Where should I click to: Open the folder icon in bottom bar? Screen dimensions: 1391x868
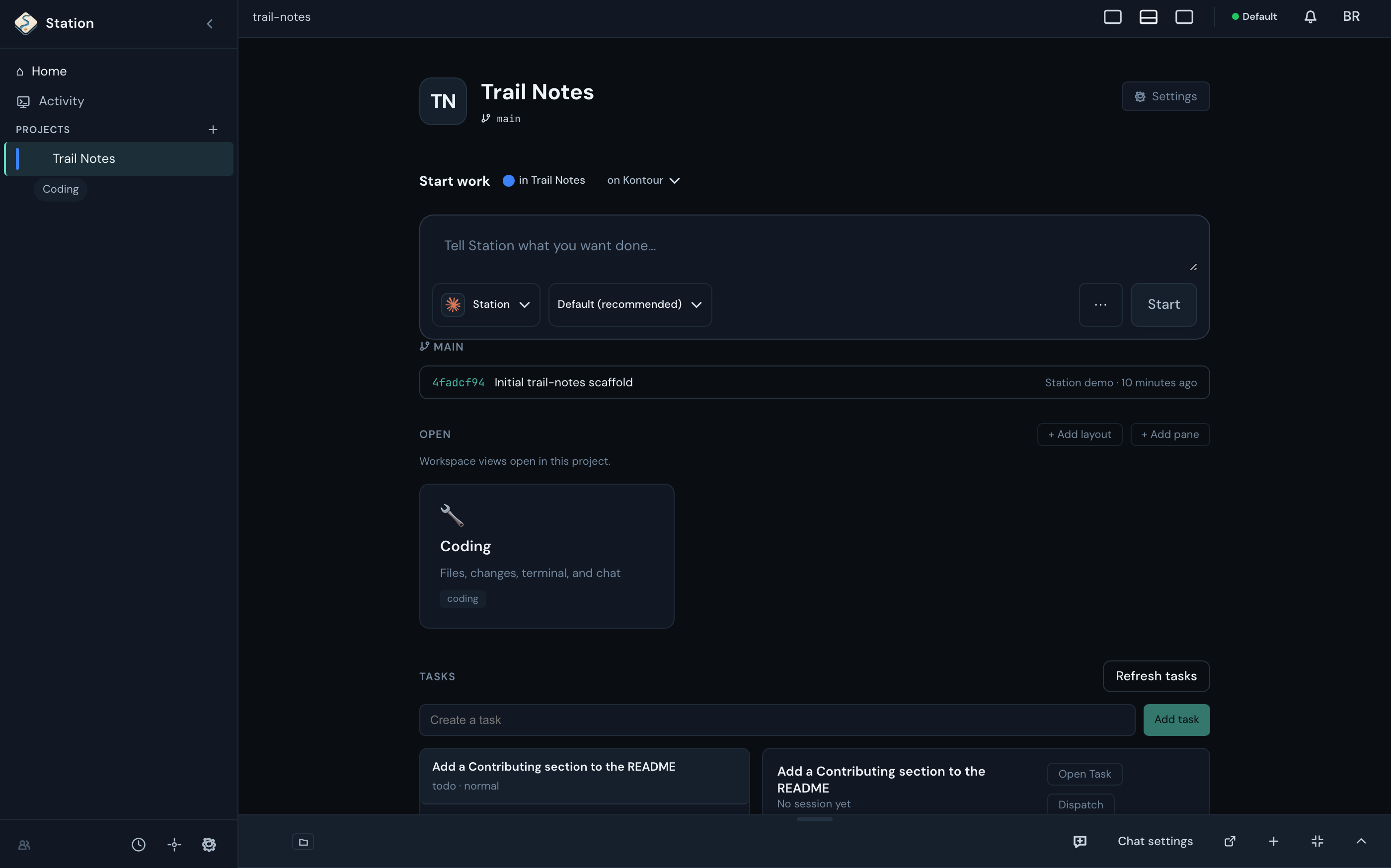[x=303, y=842]
